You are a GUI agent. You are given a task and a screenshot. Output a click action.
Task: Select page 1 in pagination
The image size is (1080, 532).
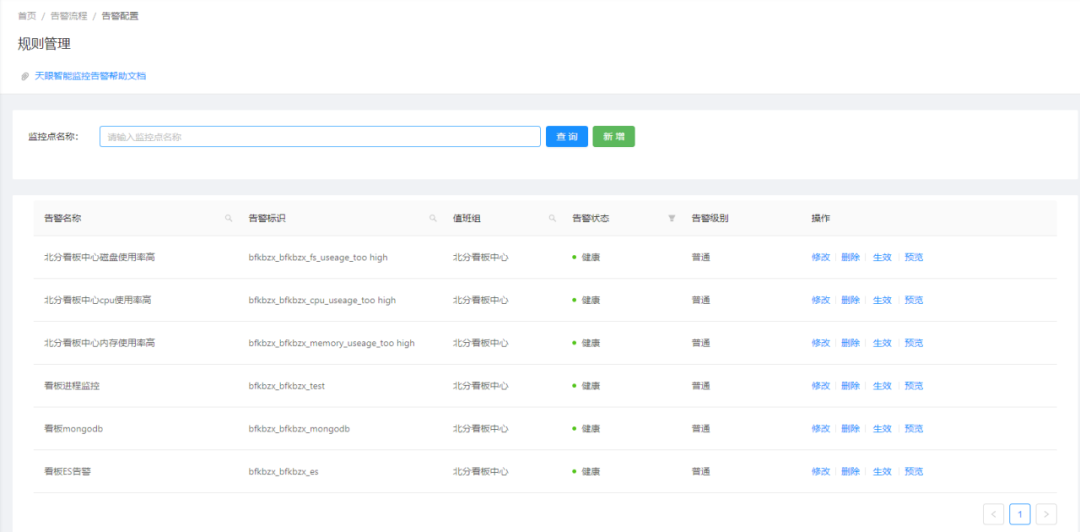1020,513
